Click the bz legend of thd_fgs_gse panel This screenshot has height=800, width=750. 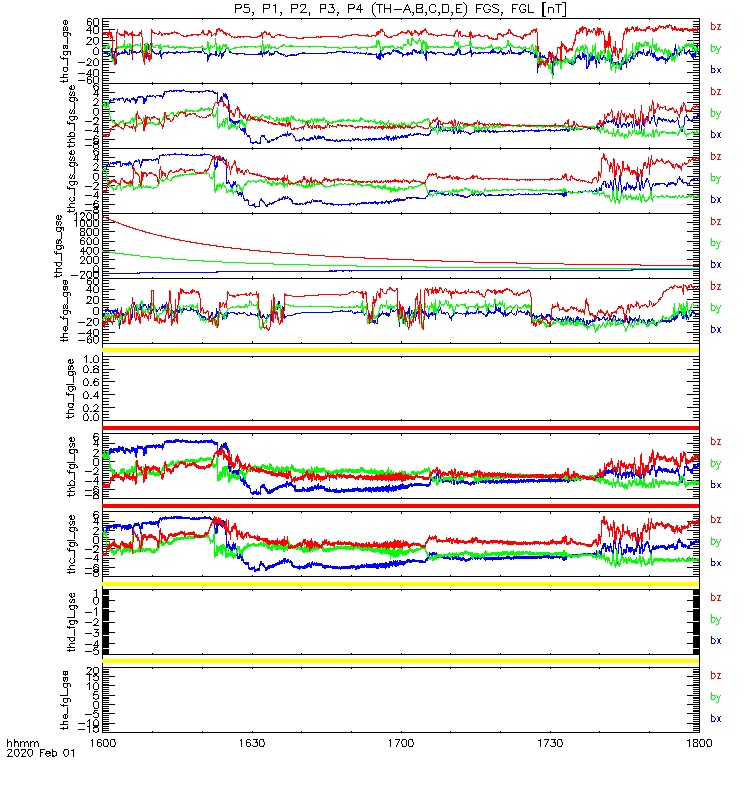coord(716,221)
